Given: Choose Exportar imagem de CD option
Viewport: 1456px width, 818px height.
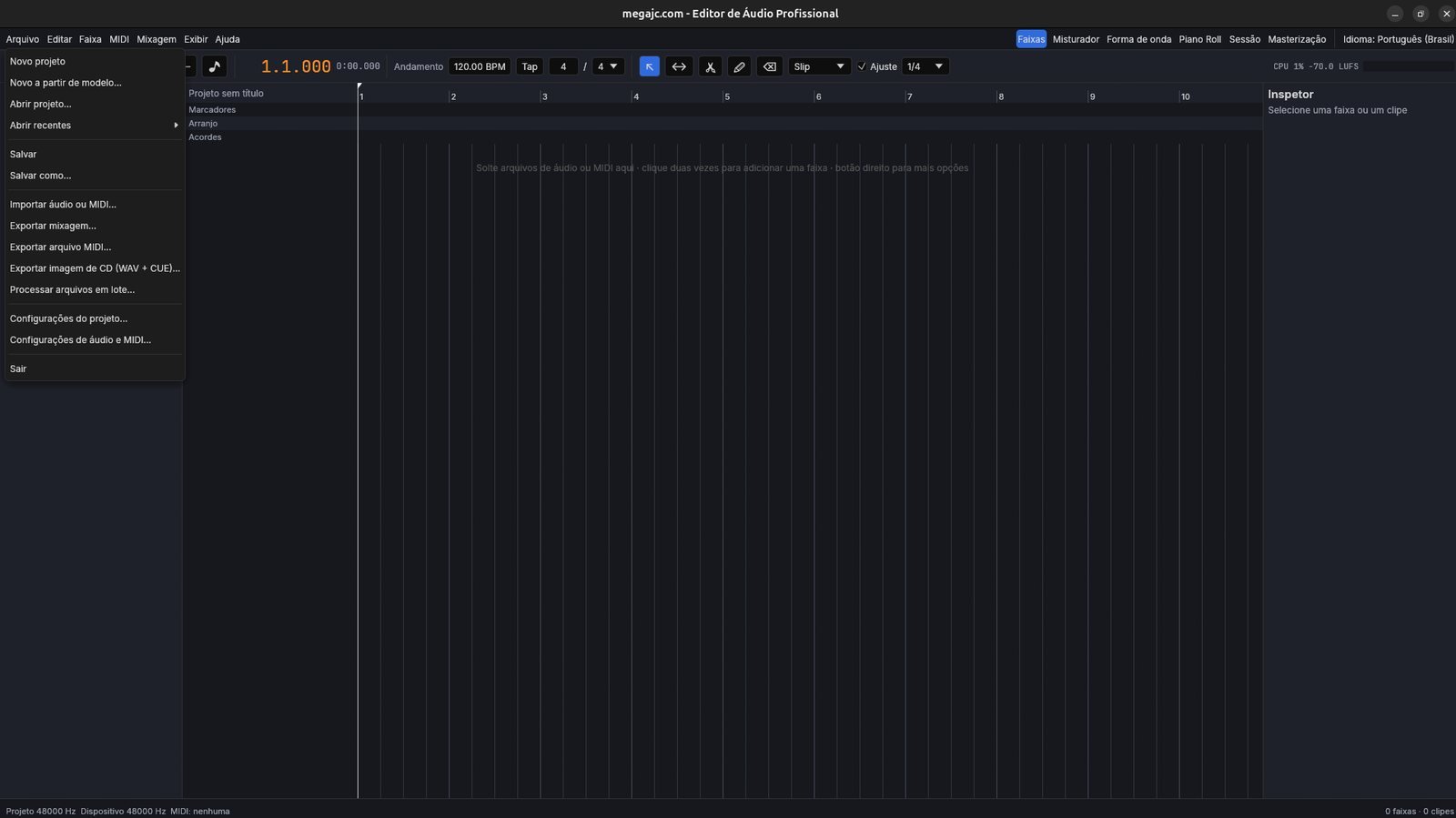Looking at the screenshot, I should pos(95,268).
